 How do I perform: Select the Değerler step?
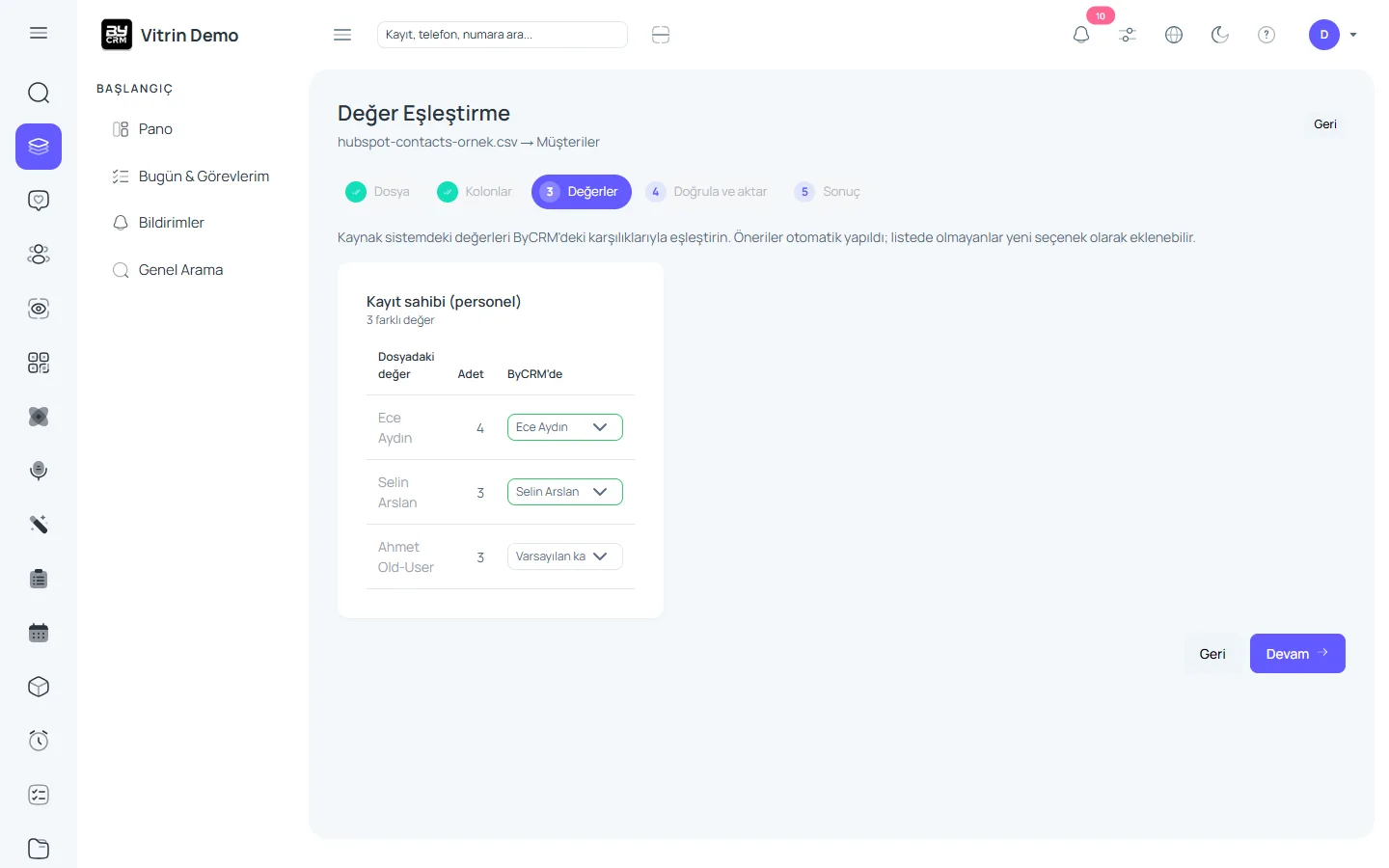click(x=582, y=192)
